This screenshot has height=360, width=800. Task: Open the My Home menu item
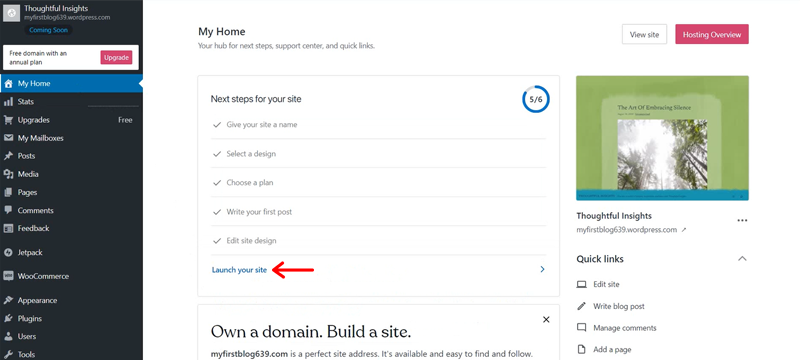(71, 84)
